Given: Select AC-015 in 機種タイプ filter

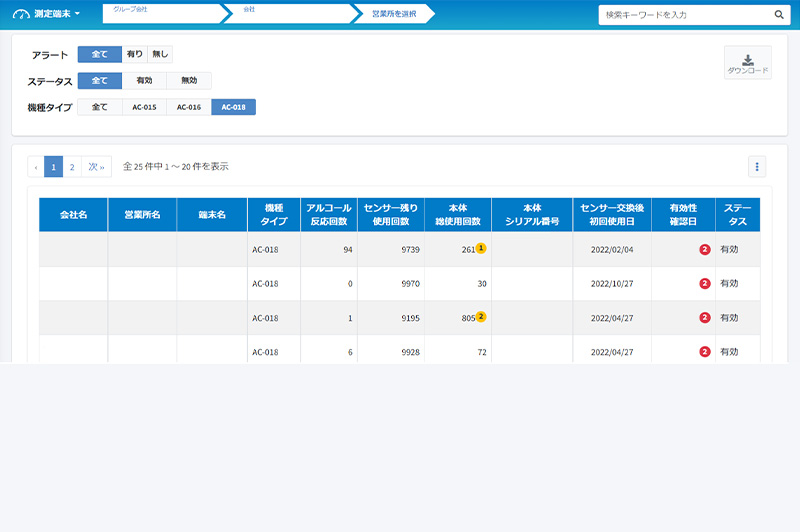Looking at the screenshot, I should (x=144, y=107).
